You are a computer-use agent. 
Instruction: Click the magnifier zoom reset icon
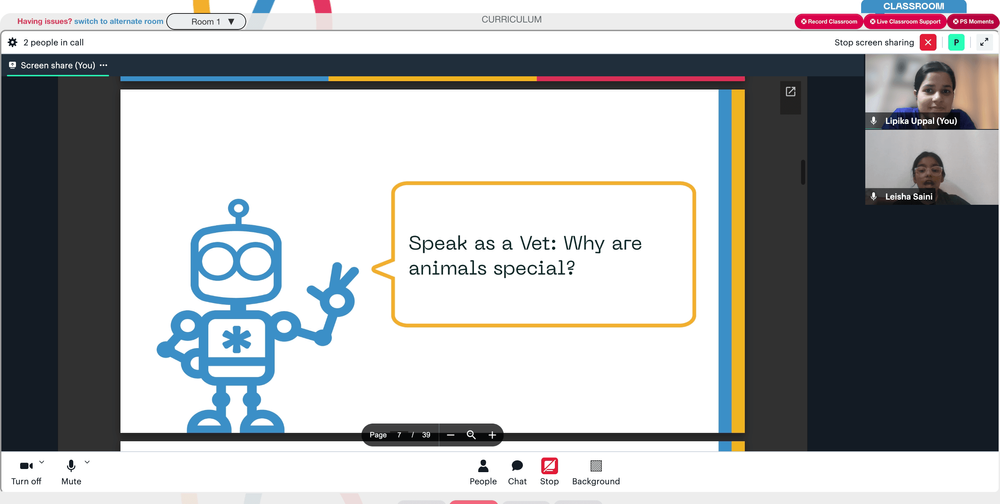[471, 435]
